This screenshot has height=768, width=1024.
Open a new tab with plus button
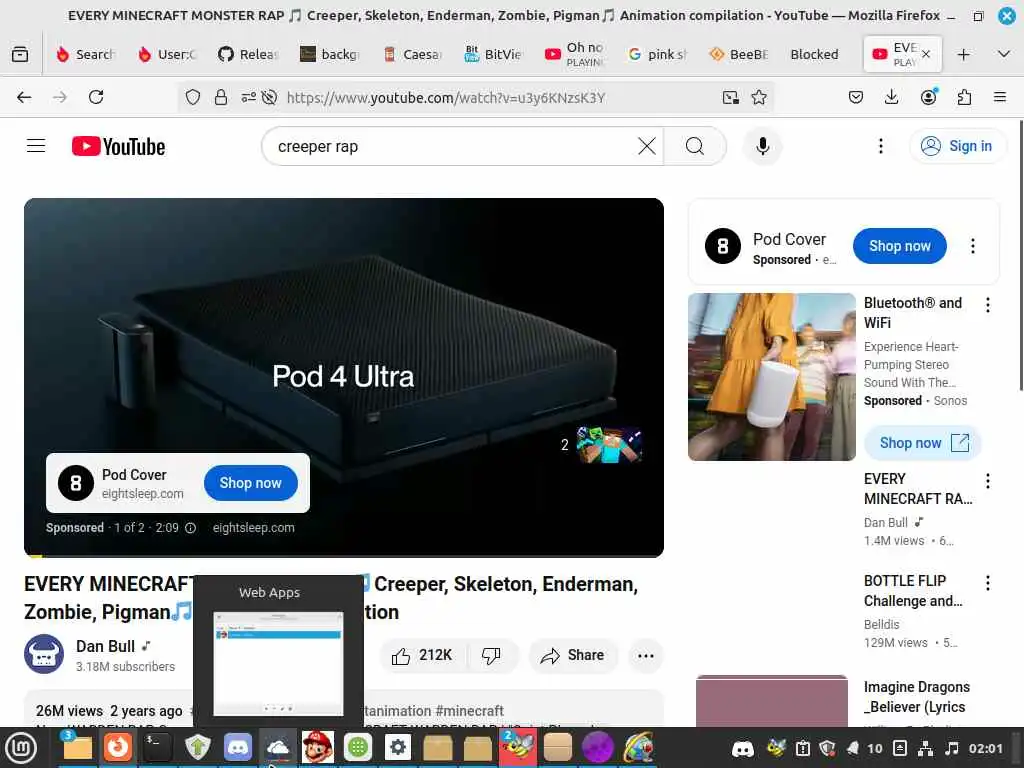(x=963, y=54)
